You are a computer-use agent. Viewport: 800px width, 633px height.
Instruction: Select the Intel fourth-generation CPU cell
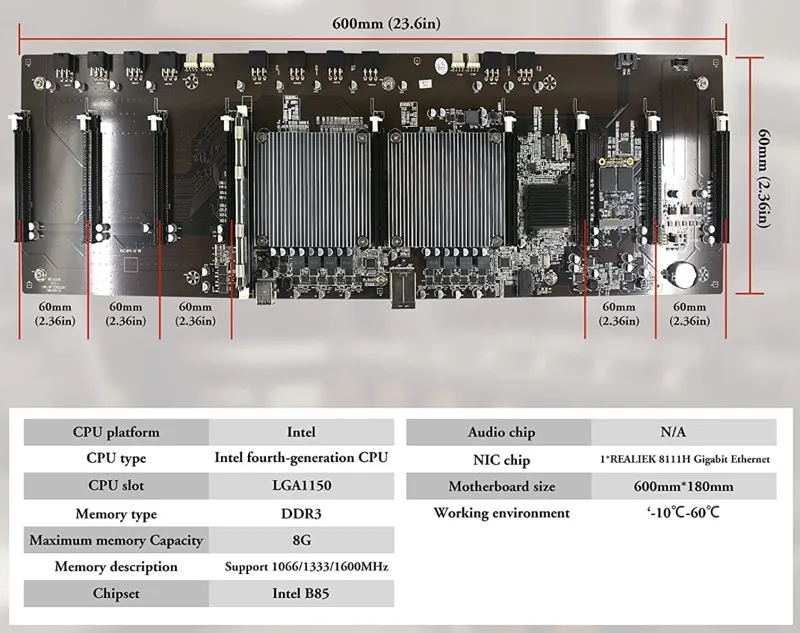pyautogui.click(x=301, y=459)
